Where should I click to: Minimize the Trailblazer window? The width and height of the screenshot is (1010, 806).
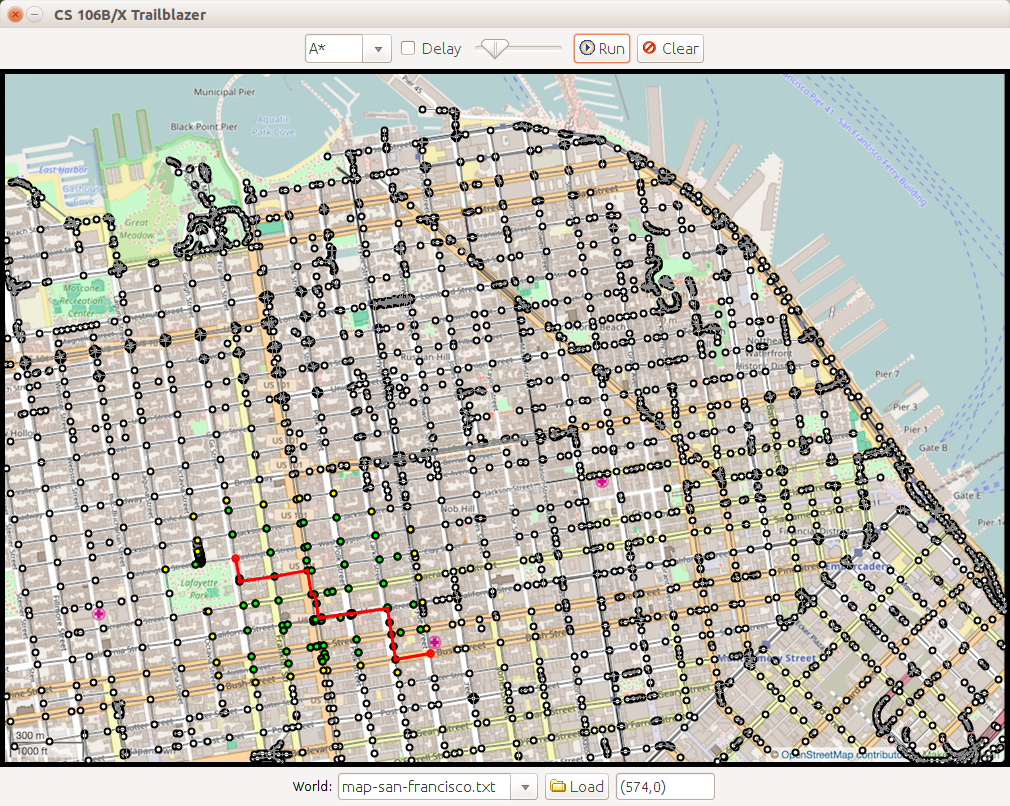[35, 15]
